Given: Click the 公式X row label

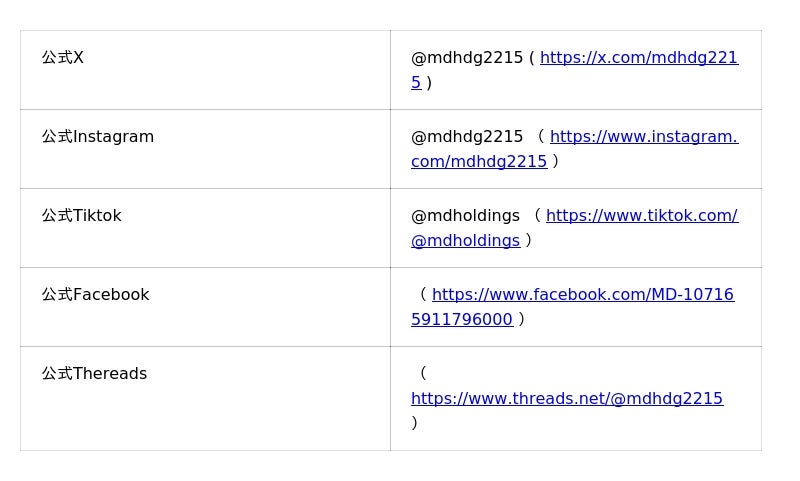Looking at the screenshot, I should pos(63,58).
